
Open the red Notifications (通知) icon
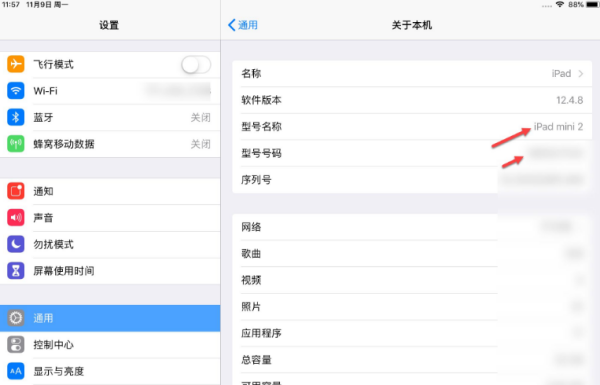pos(16,191)
